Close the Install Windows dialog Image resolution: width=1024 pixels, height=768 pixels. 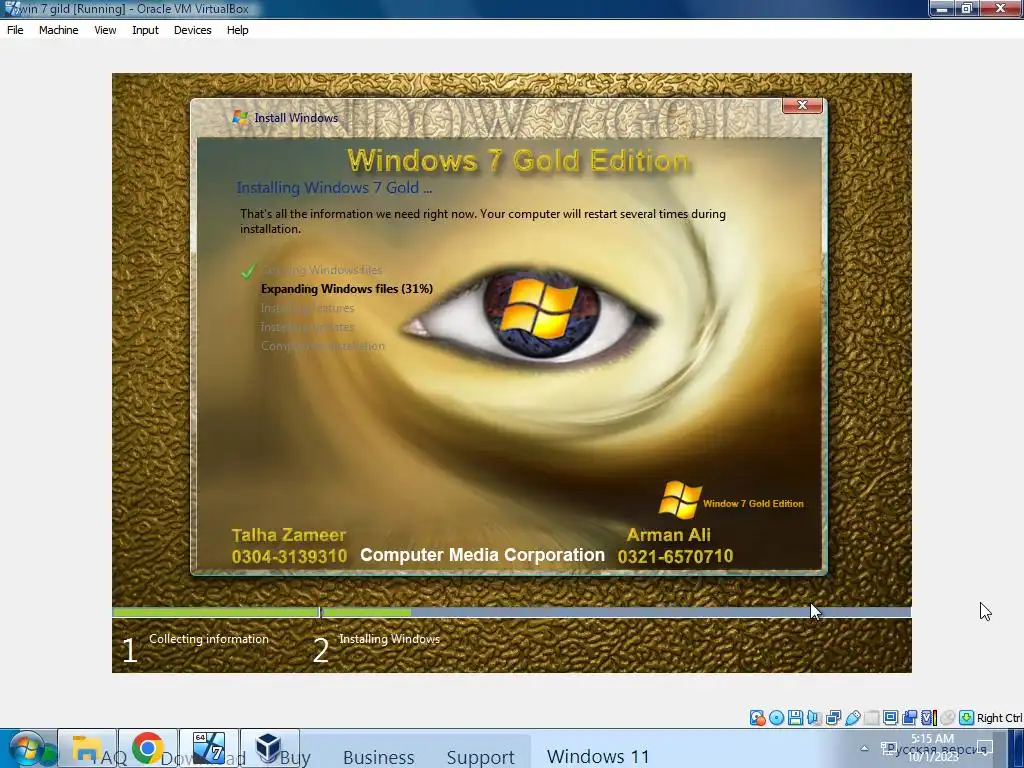[802, 105]
